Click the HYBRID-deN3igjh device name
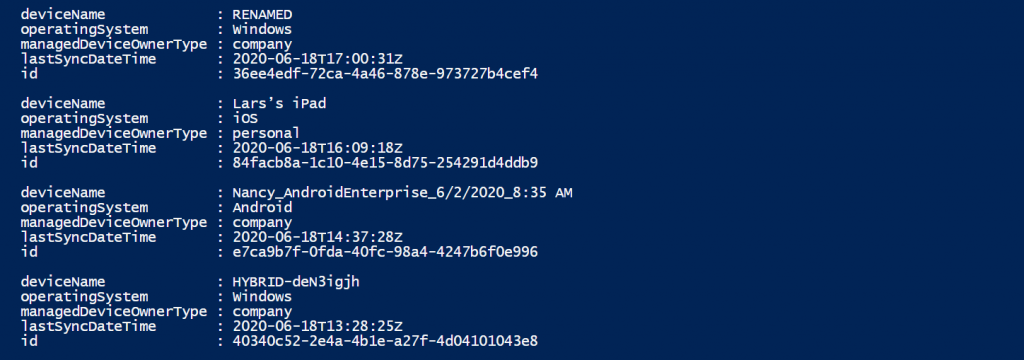 point(296,282)
